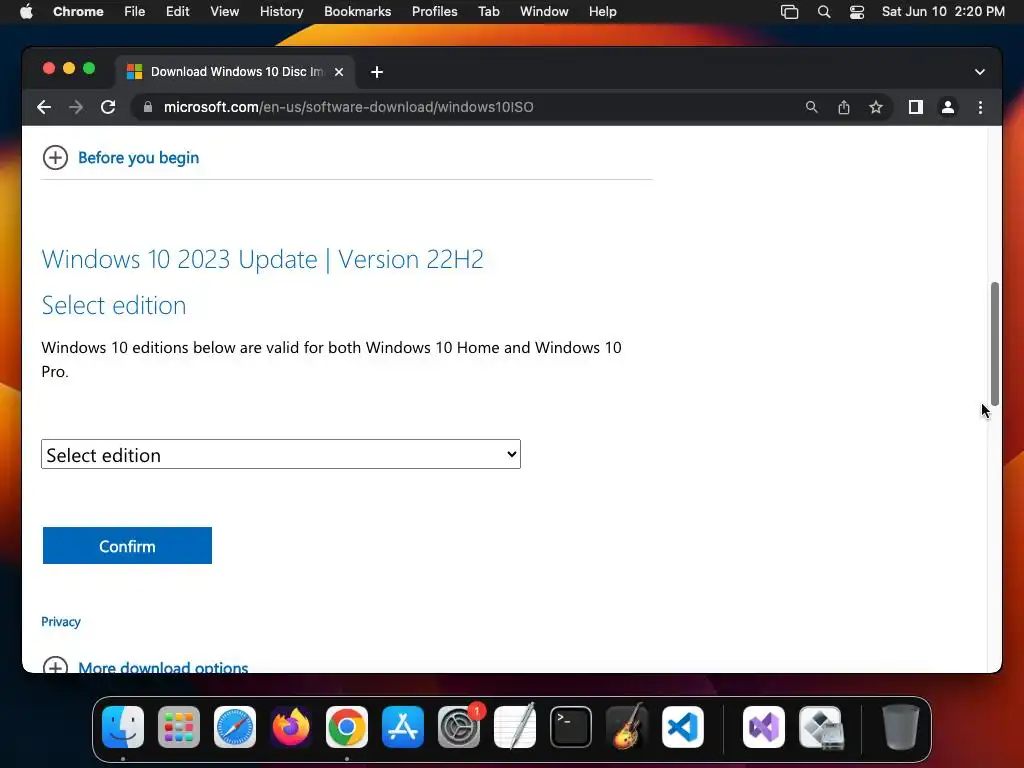Click the Select edition heading

(x=114, y=306)
